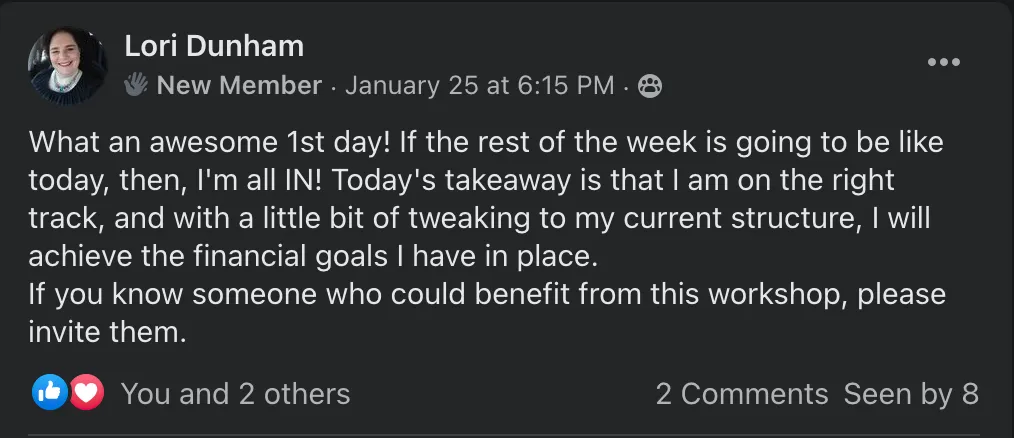Open the post options three-dot menu
The width and height of the screenshot is (1014, 438).
[x=943, y=62]
